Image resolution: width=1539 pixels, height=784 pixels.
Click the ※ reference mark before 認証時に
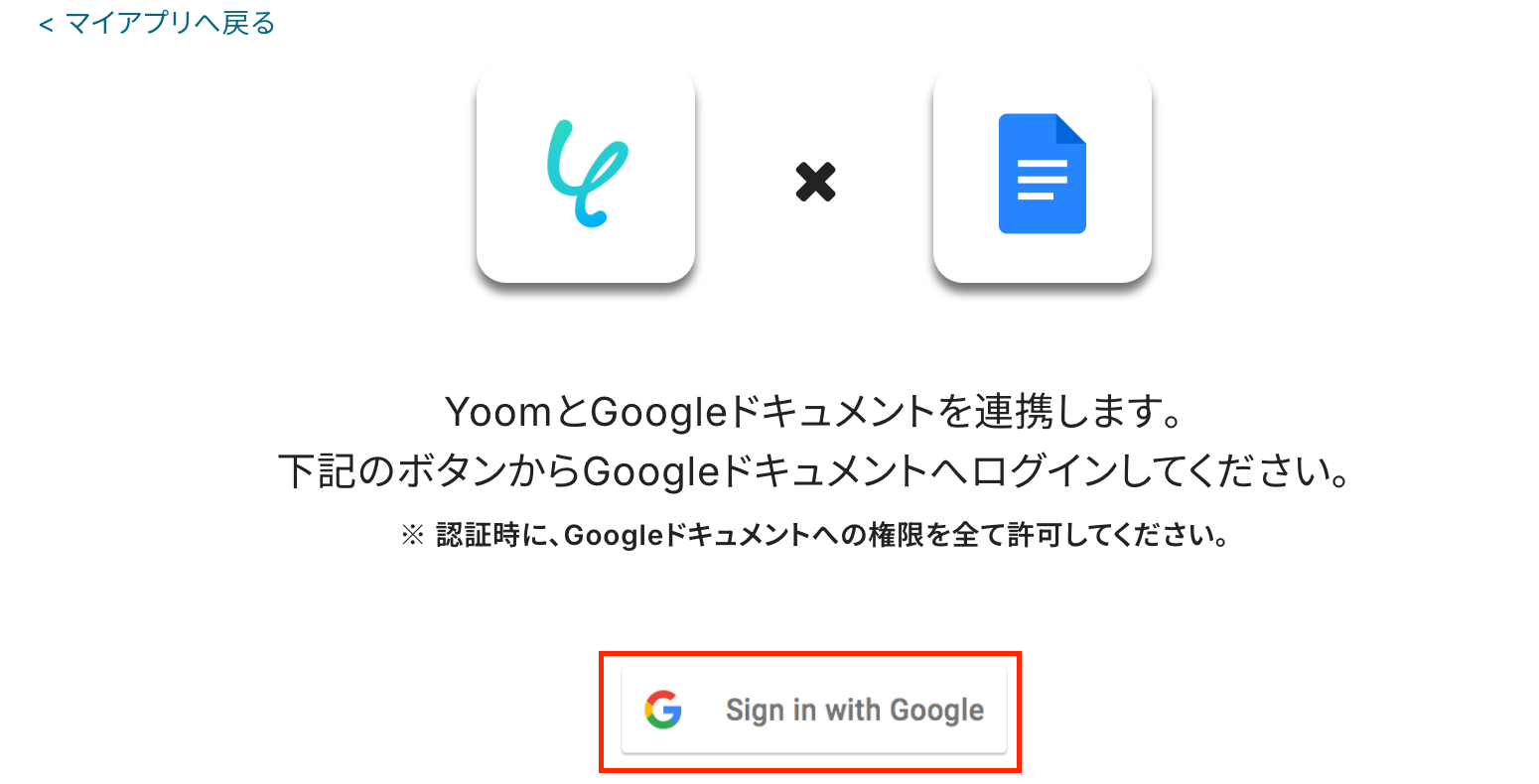click(x=412, y=536)
